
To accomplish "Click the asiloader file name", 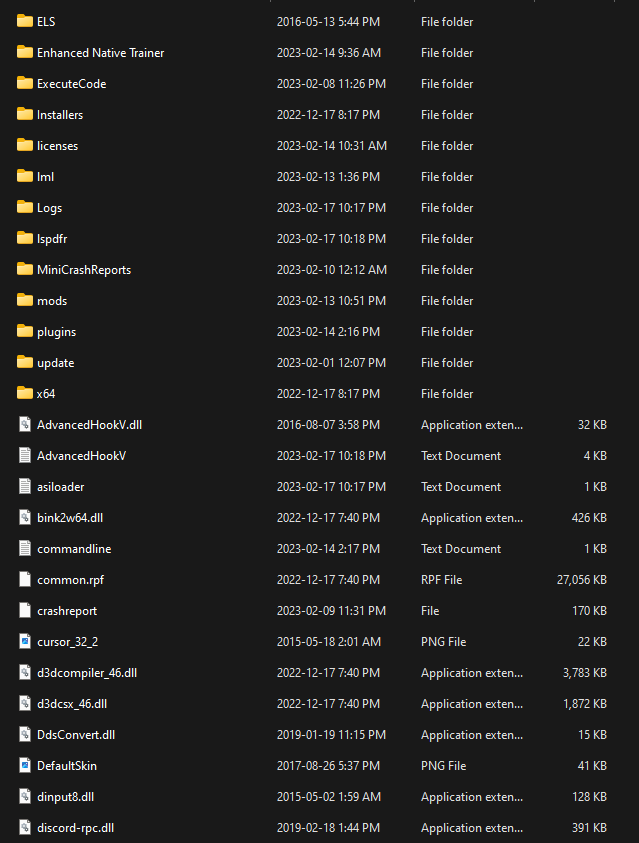I will click(x=61, y=487).
